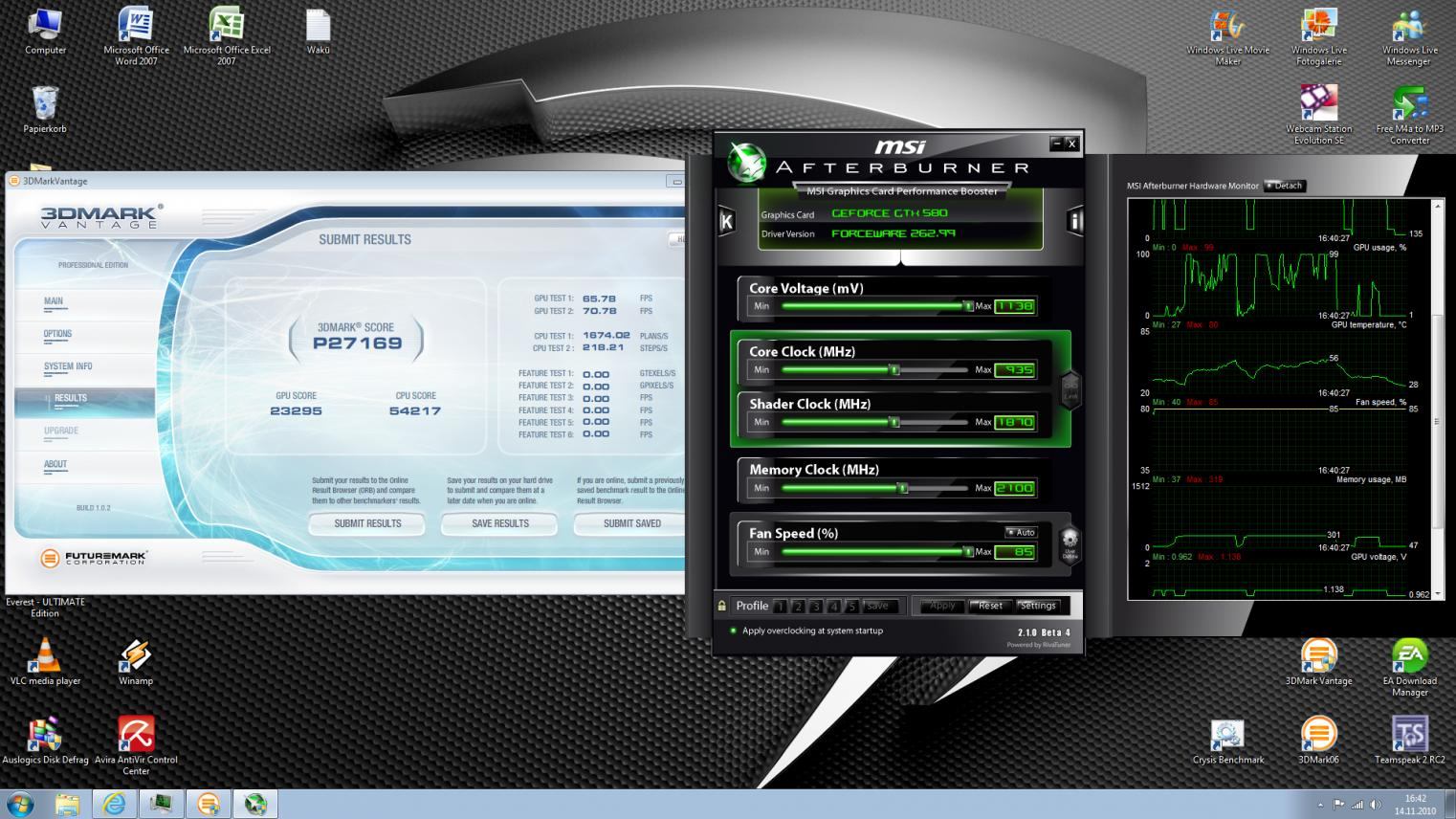Open the Papierkorb recycle bin
The image size is (1456, 819).
(45, 109)
